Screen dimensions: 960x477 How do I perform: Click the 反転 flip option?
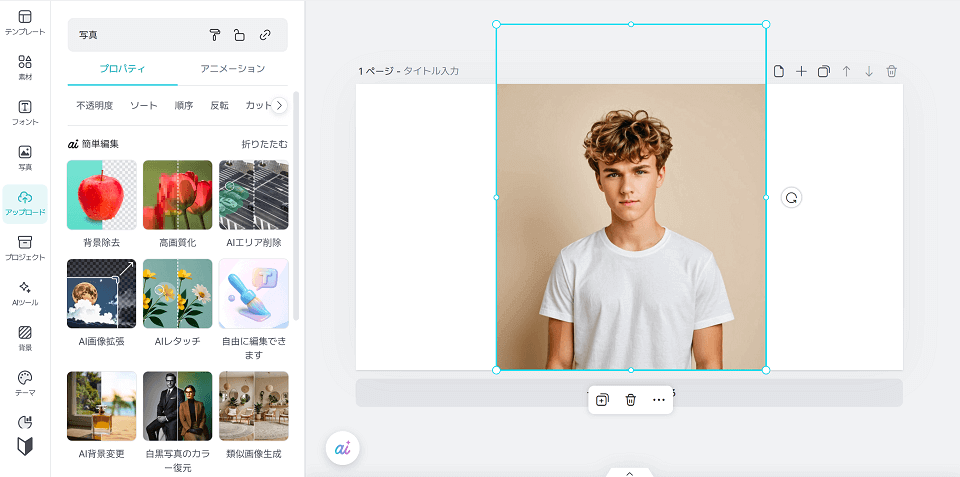pyautogui.click(x=219, y=105)
